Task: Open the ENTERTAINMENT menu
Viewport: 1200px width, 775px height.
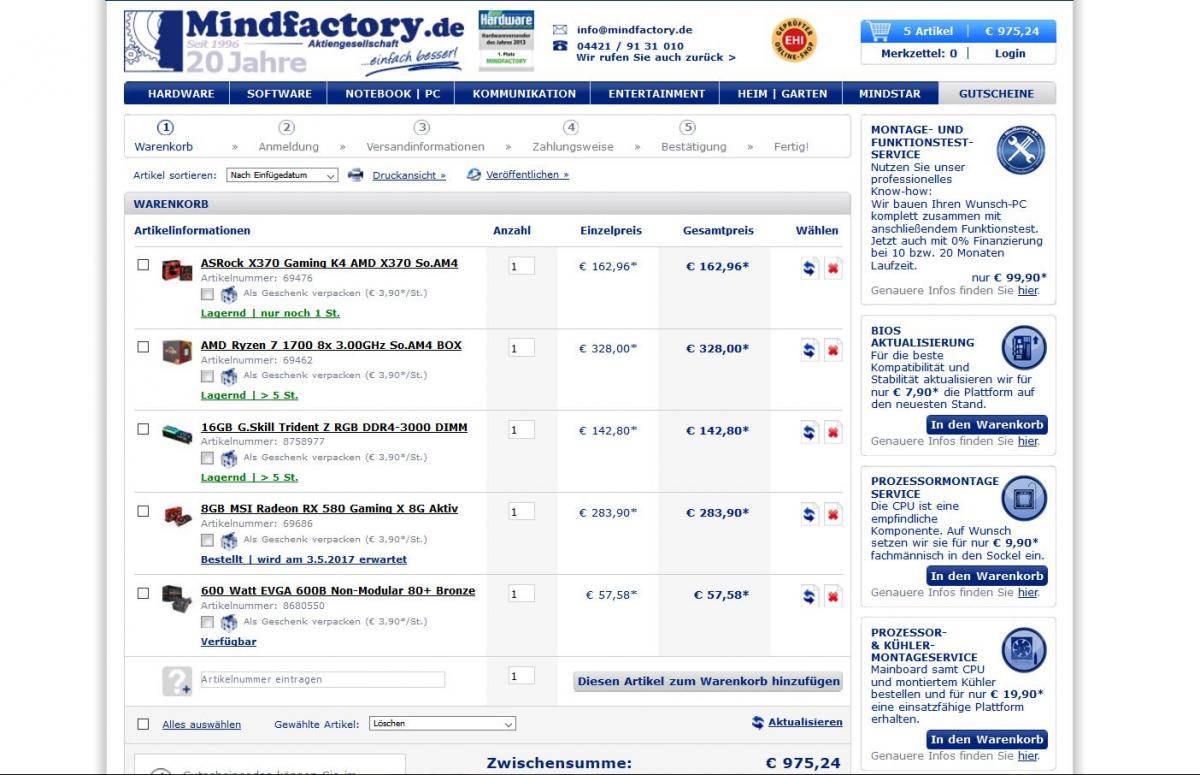Action: pyautogui.click(x=657, y=94)
